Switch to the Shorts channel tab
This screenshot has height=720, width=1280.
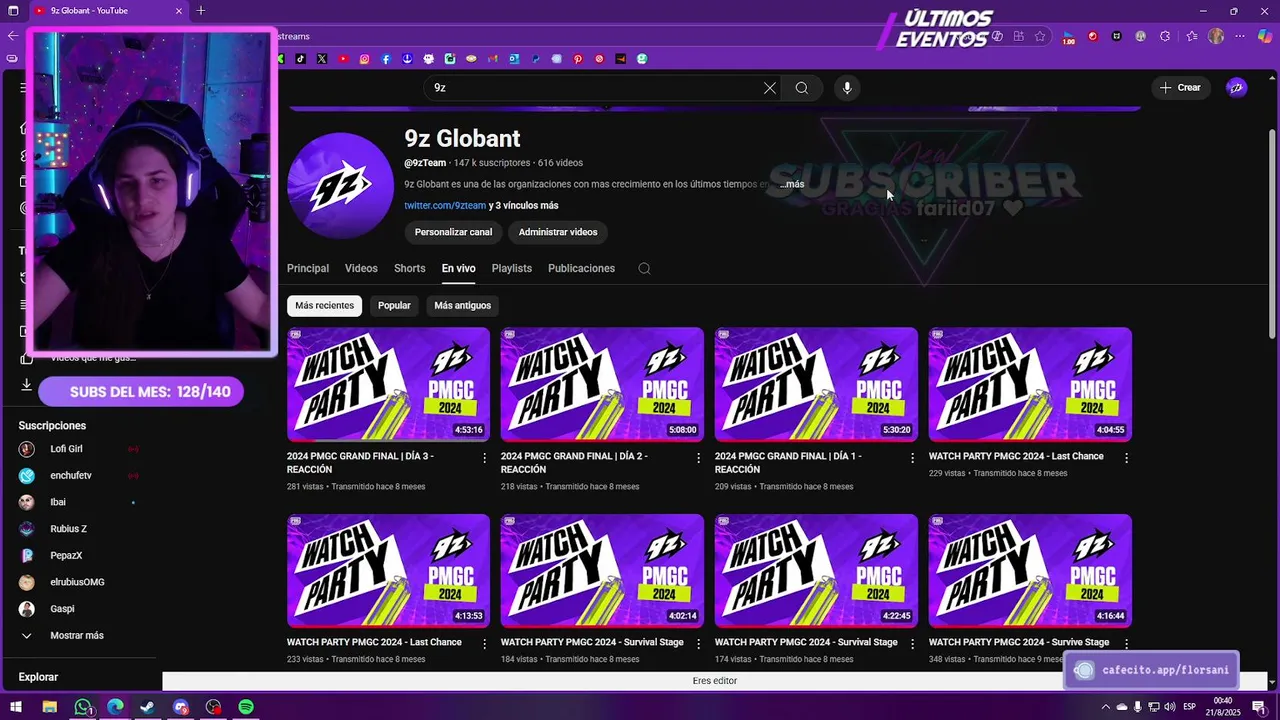[410, 268]
